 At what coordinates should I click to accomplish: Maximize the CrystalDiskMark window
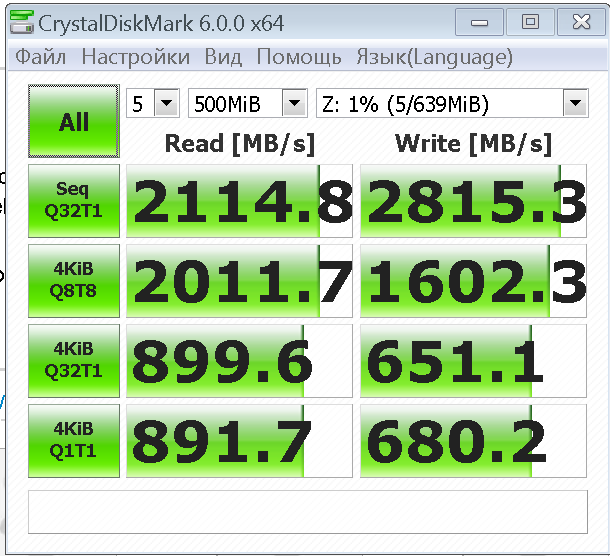[x=530, y=22]
